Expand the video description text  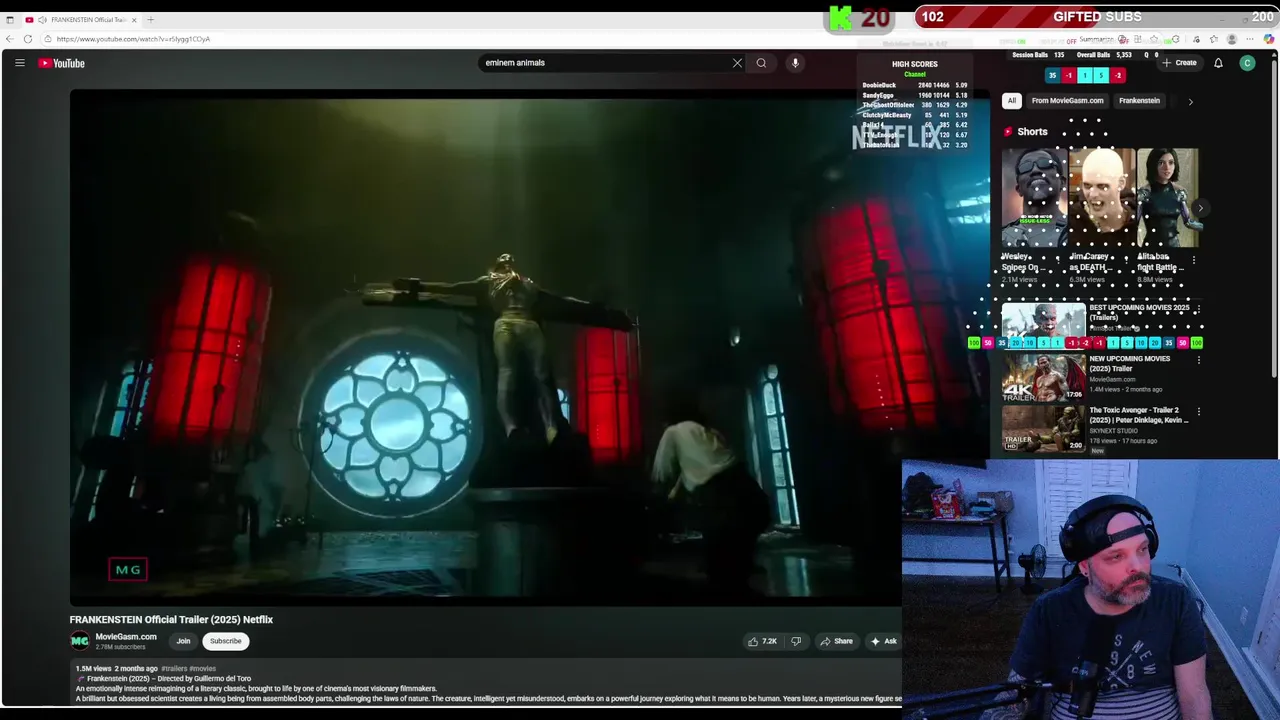[x=488, y=683]
